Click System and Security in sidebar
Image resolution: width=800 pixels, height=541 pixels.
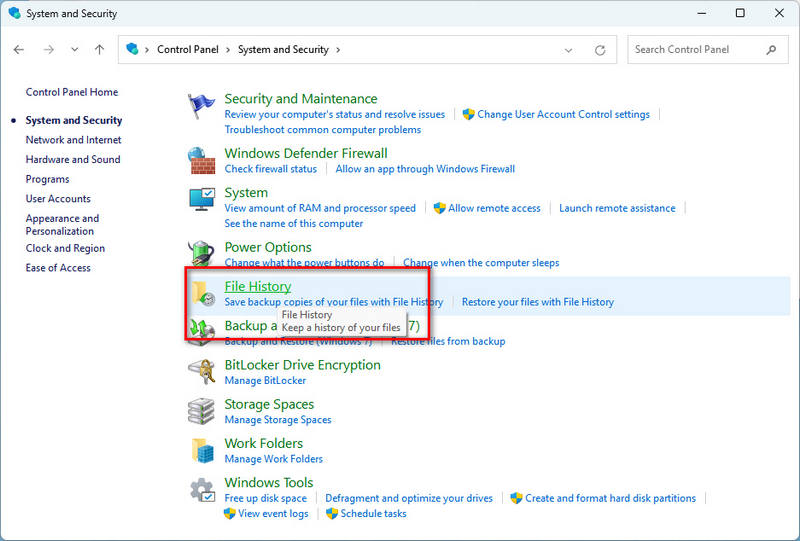point(74,120)
